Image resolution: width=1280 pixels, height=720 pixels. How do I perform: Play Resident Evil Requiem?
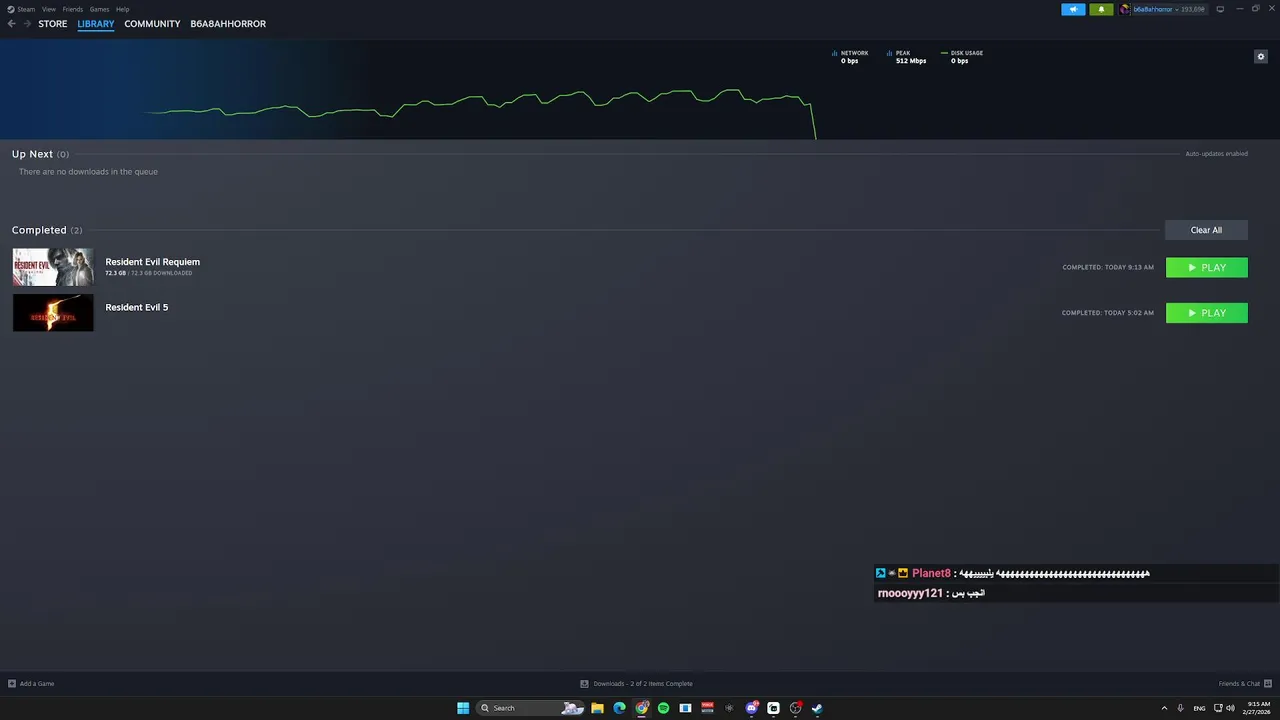(1207, 267)
